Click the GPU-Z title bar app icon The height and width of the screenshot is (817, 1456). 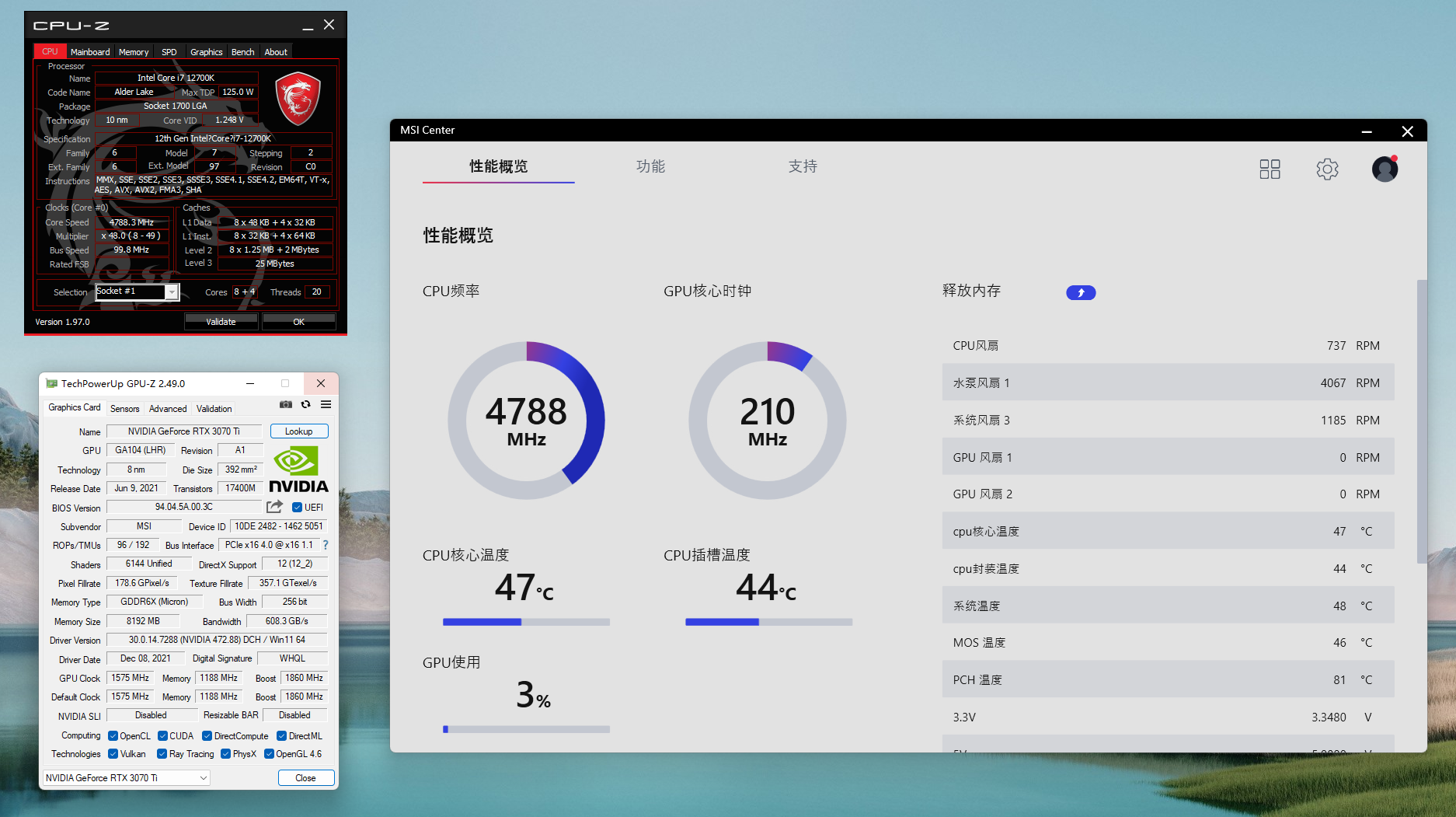tap(52, 383)
